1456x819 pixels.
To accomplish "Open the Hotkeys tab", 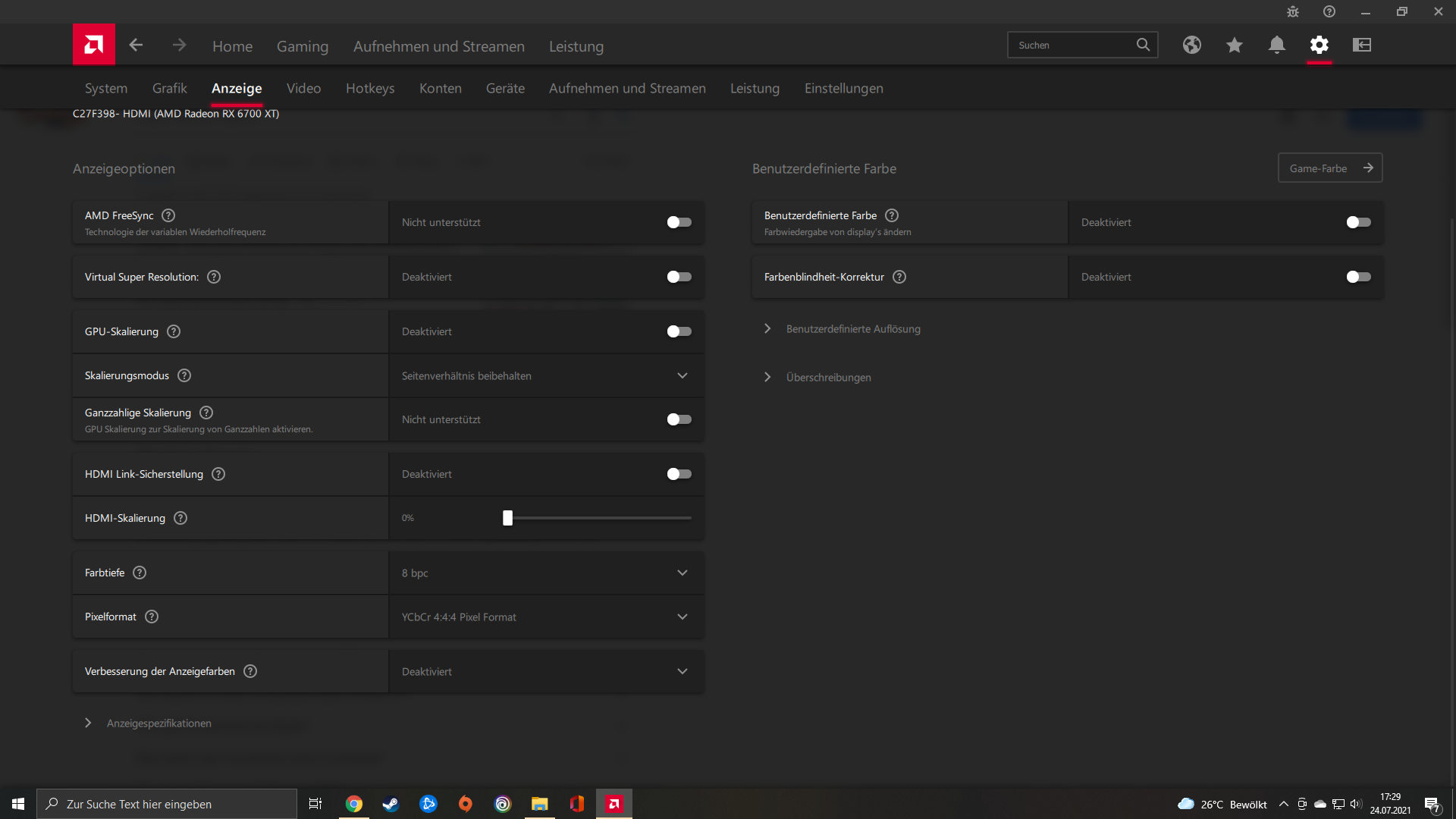I will (369, 89).
